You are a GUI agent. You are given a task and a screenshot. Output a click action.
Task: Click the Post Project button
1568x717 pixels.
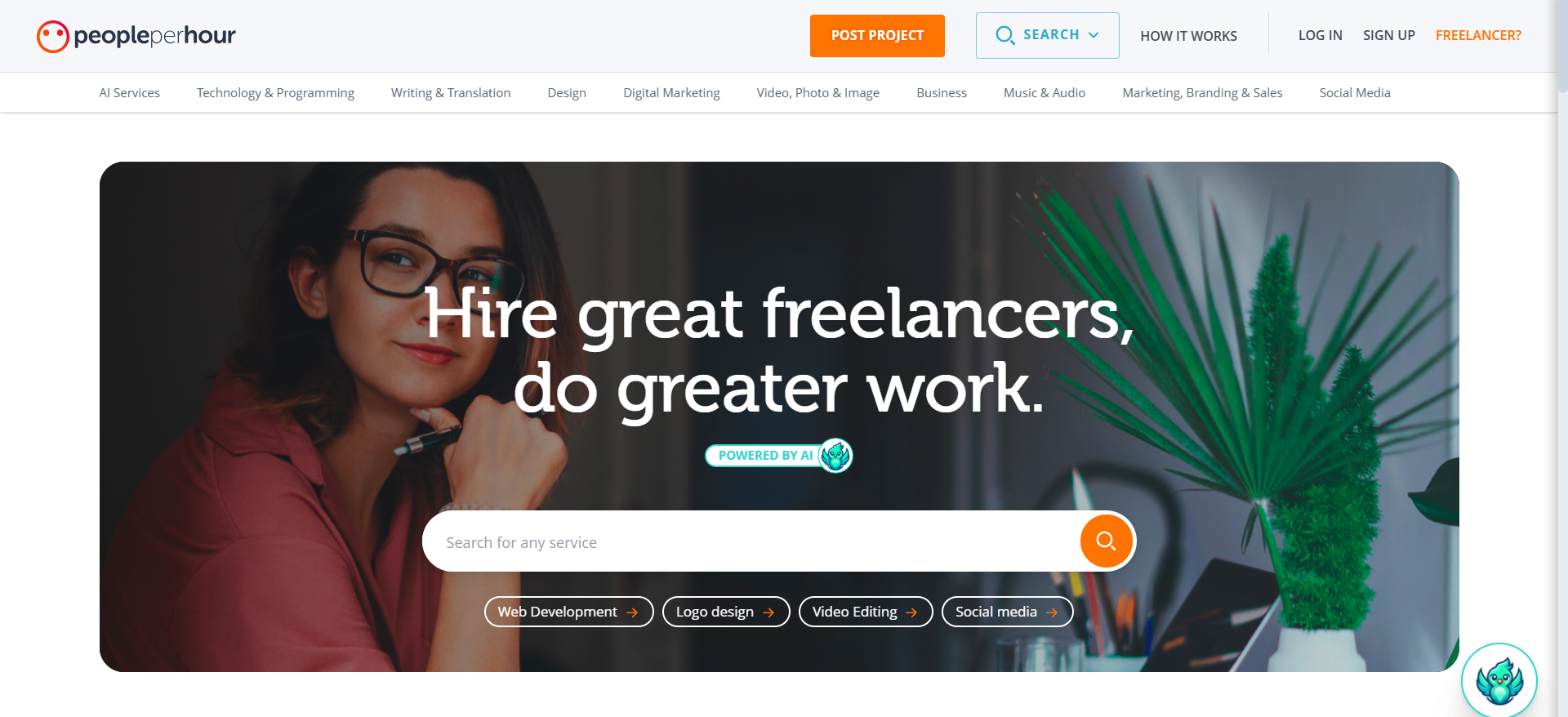click(877, 36)
